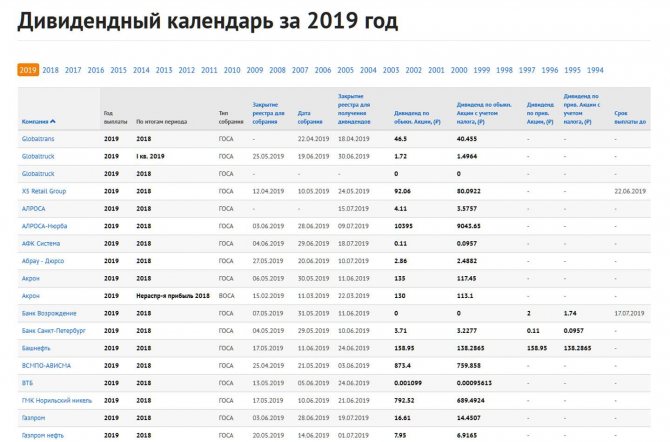Open year 2003
The width and height of the screenshot is (670, 442).
(391, 70)
